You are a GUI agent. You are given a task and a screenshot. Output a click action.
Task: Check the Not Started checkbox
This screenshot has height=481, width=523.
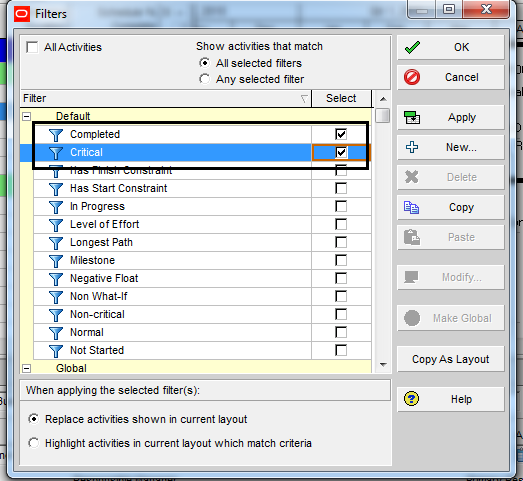coord(341,350)
